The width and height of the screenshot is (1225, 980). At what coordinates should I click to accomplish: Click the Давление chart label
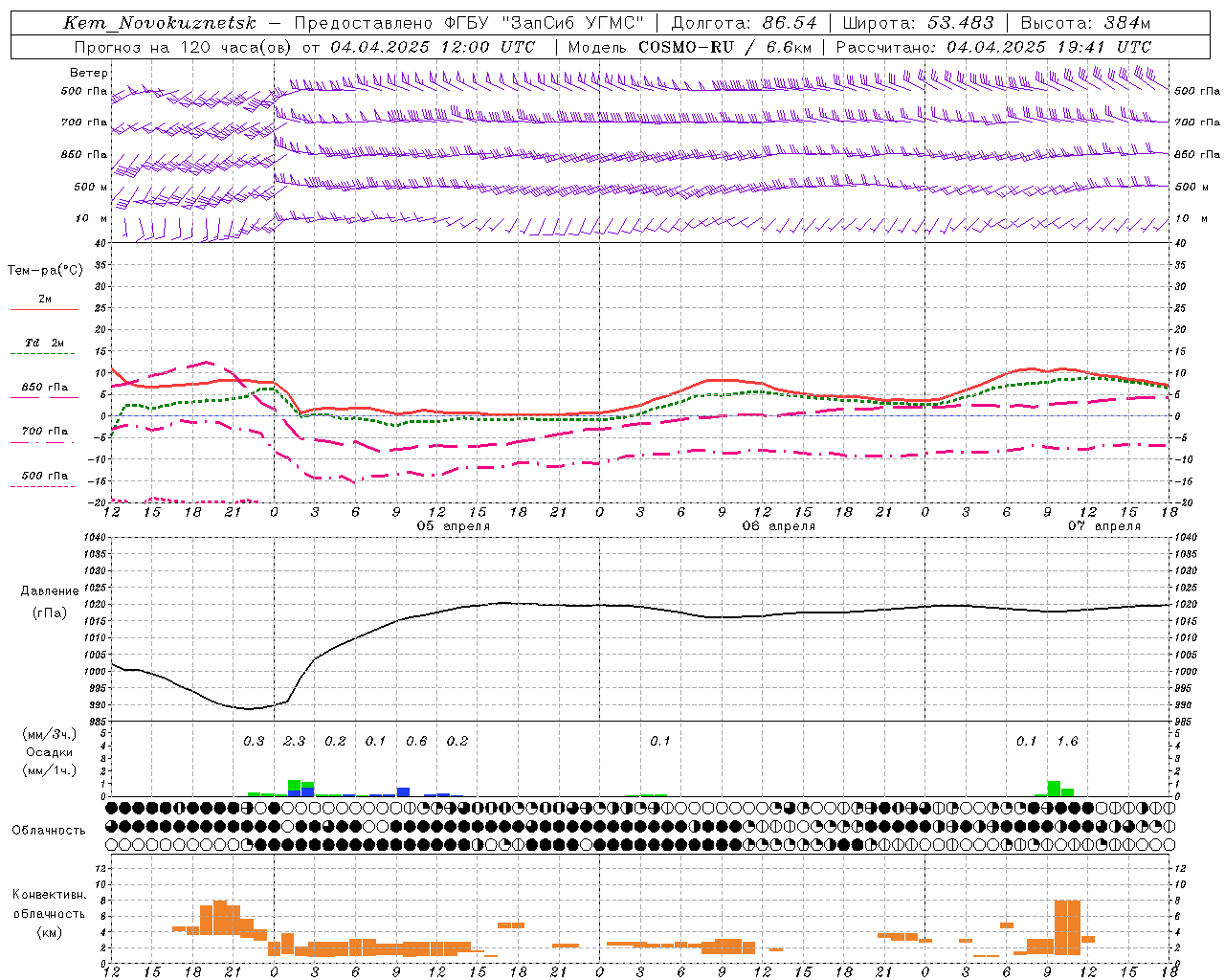[50, 591]
